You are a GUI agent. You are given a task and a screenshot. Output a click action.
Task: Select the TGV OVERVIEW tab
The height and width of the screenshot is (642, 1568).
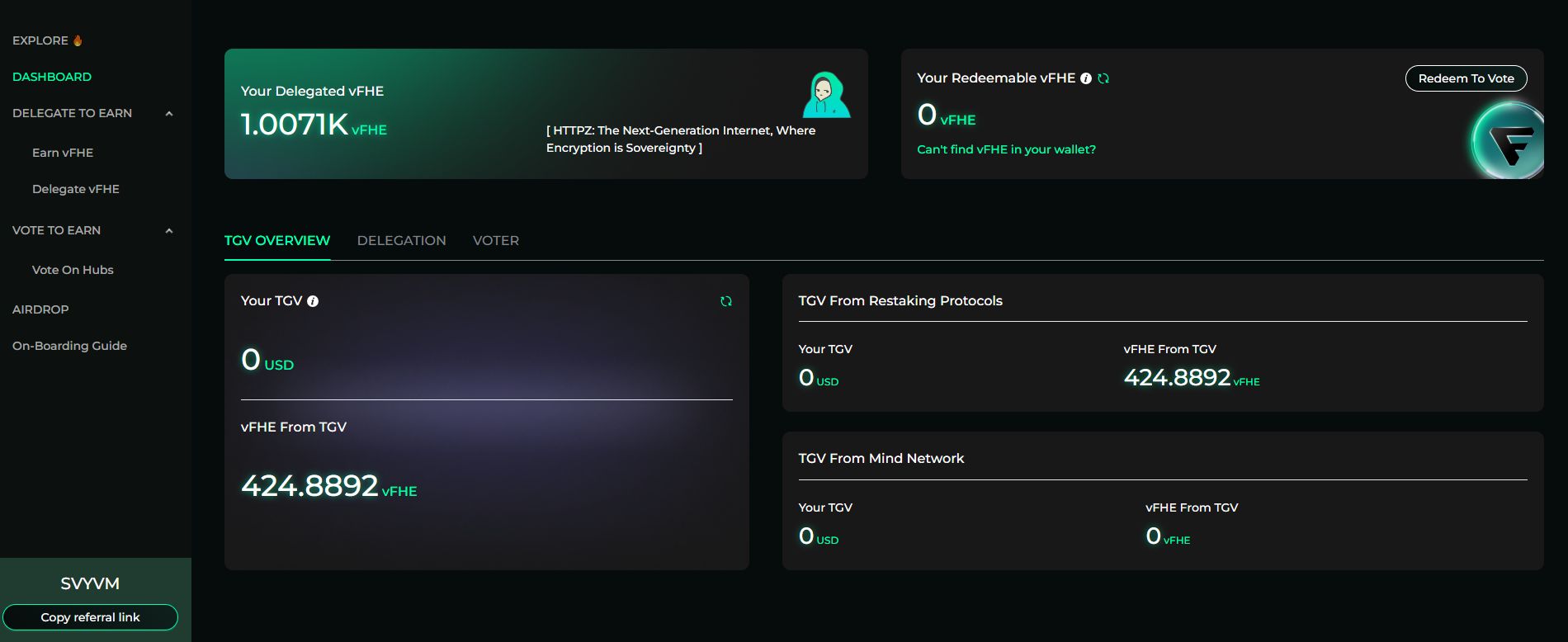tap(277, 241)
